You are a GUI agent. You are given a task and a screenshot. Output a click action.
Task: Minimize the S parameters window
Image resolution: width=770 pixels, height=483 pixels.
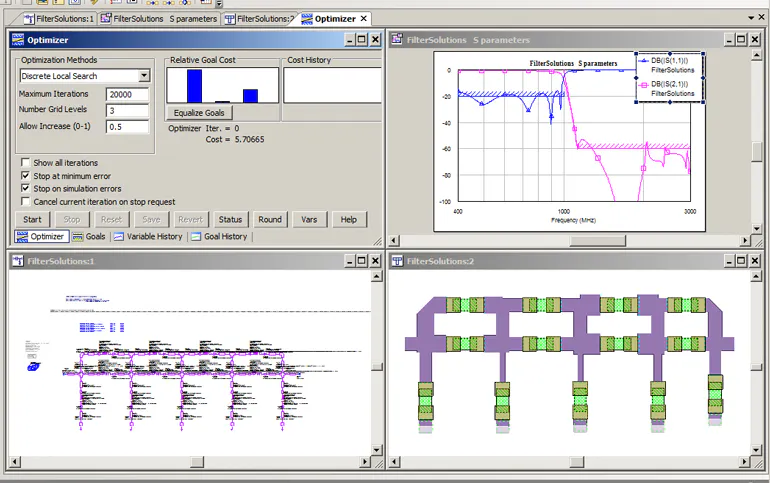[x=729, y=39]
